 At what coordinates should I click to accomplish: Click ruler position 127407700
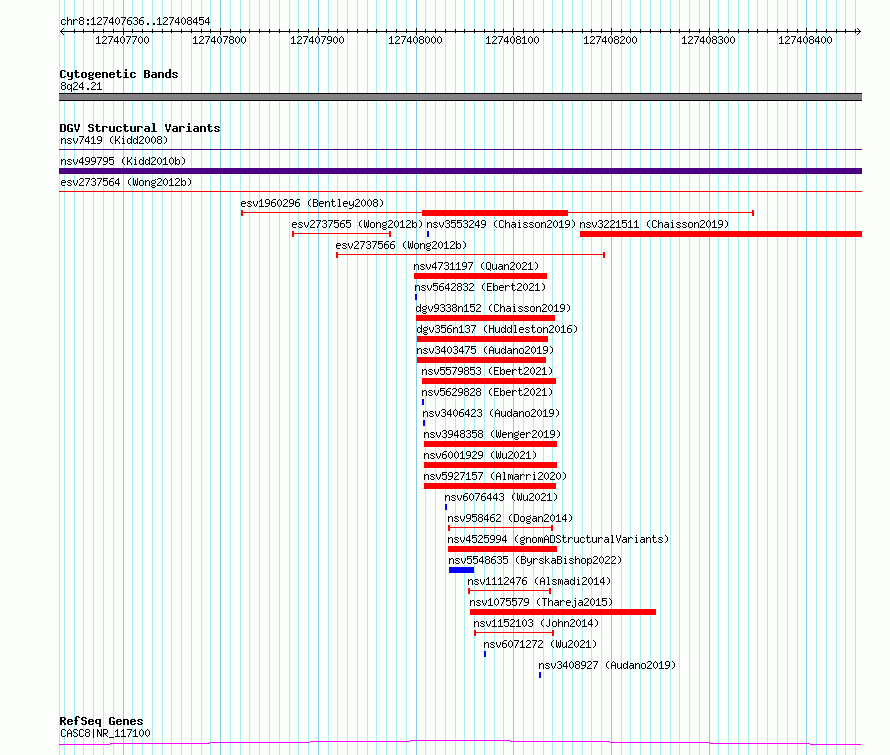(x=122, y=40)
